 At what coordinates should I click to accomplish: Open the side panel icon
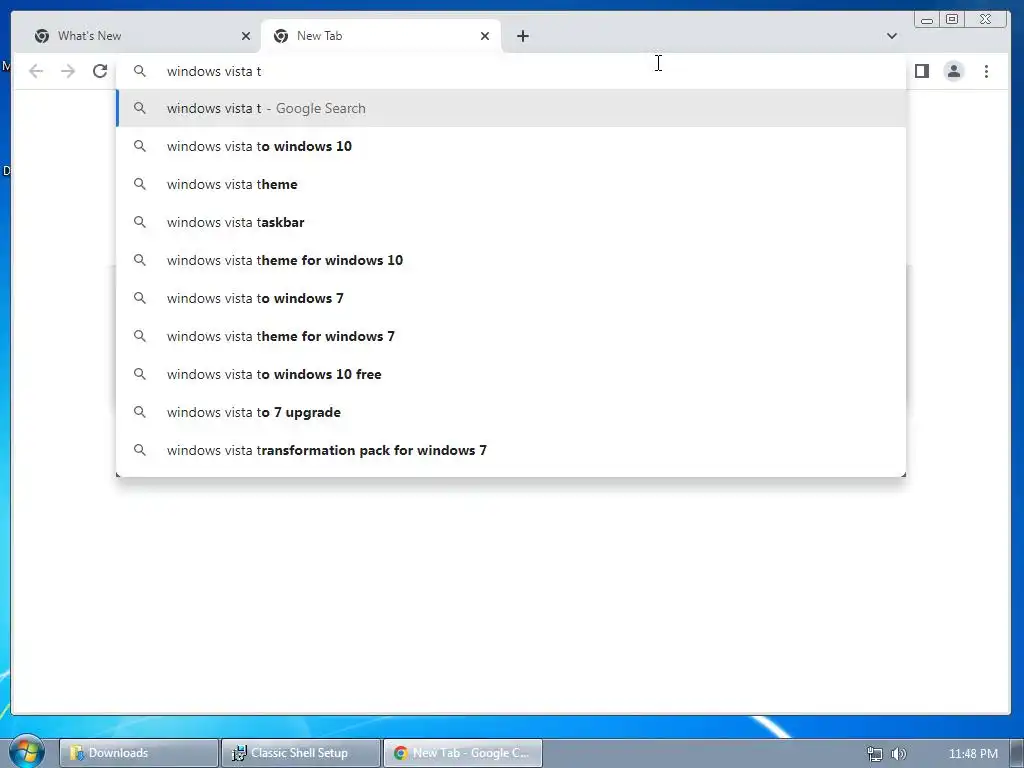921,71
